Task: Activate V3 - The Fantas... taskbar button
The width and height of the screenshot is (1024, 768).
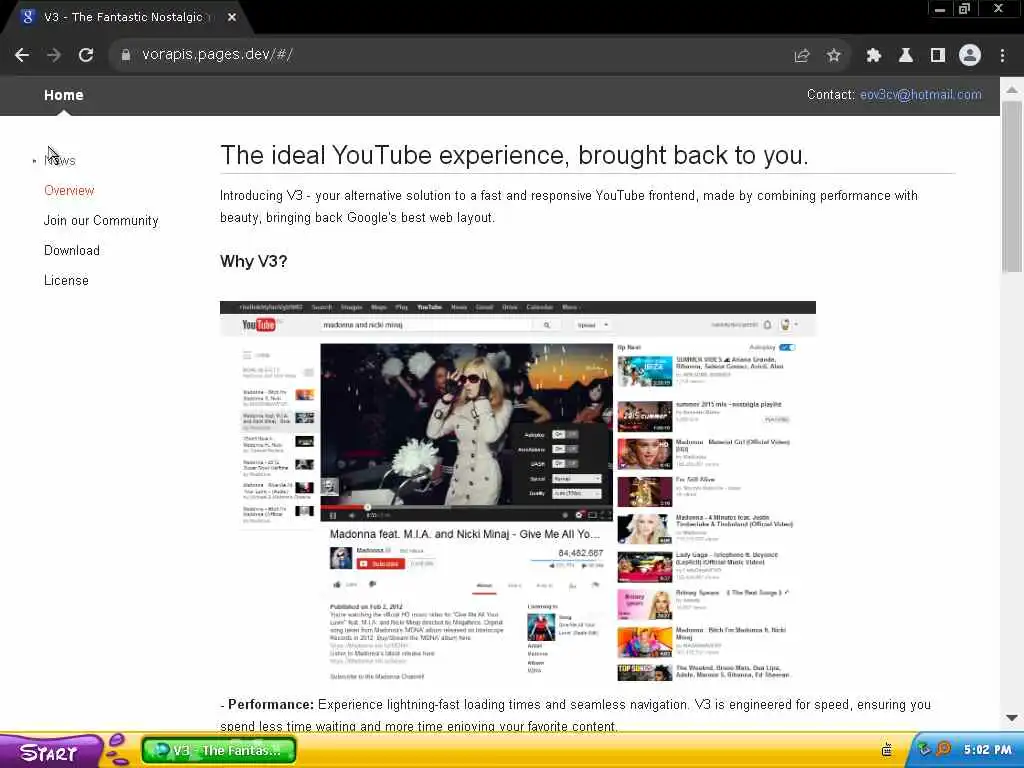Action: [x=219, y=750]
